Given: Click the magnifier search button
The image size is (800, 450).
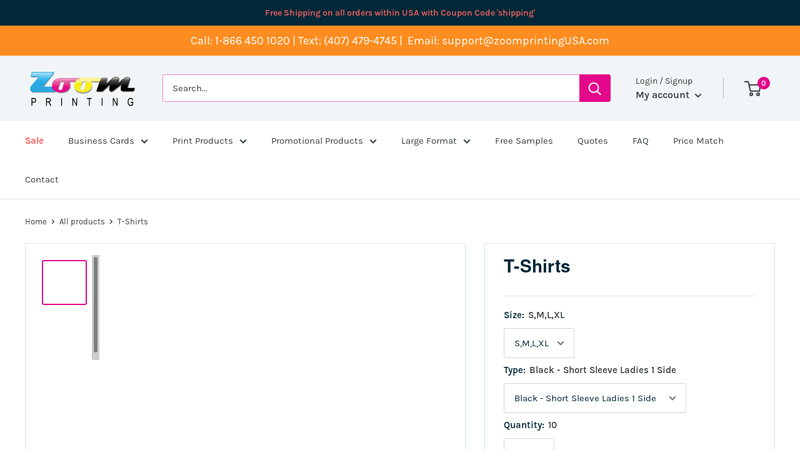Looking at the screenshot, I should coord(594,88).
